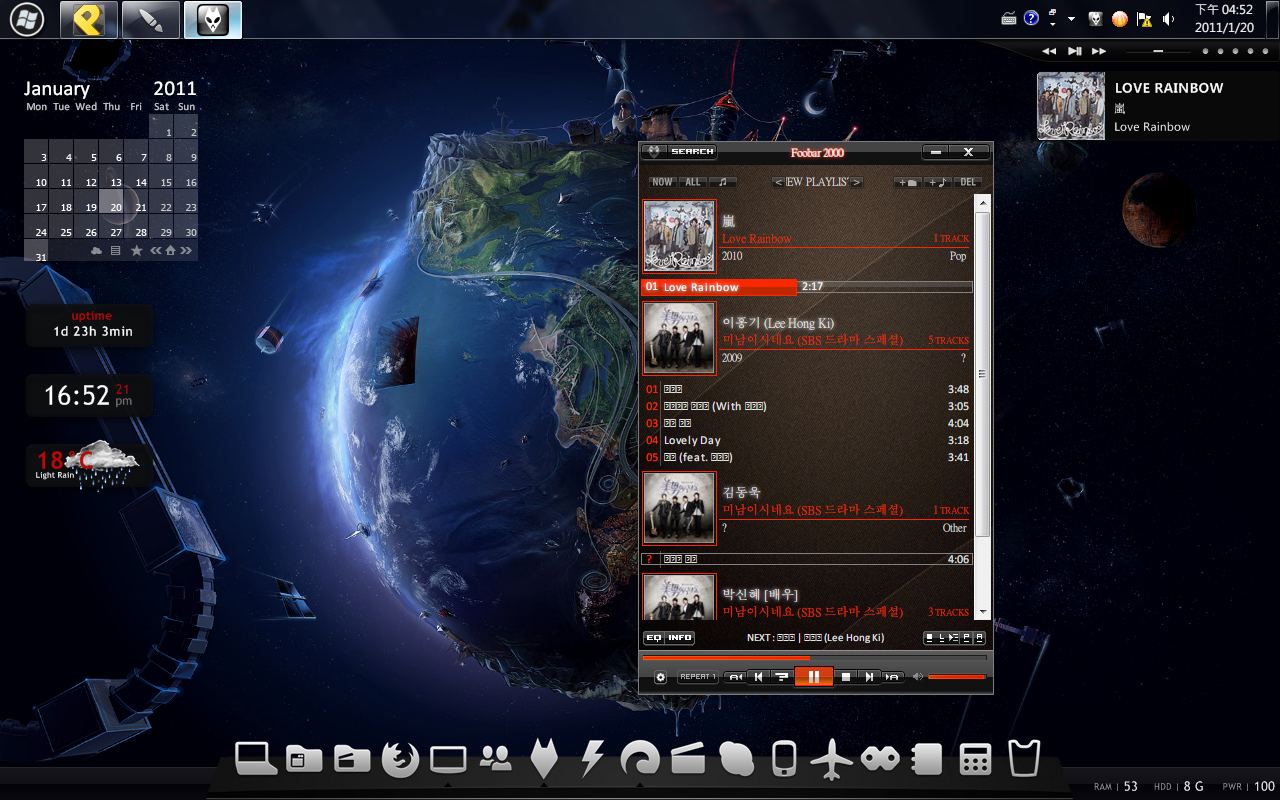The width and height of the screenshot is (1280, 800).
Task: Open the Windows Start orb
Action: [x=27, y=19]
